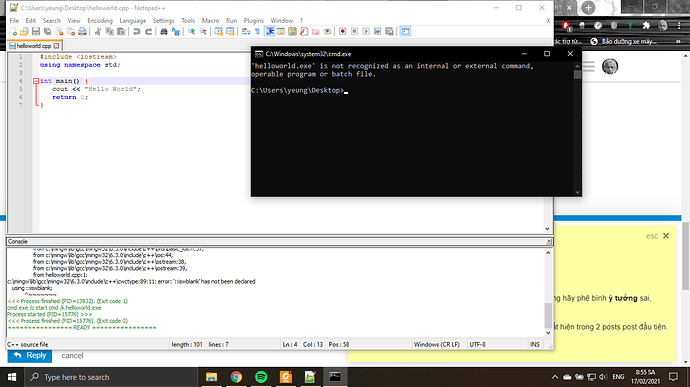Toggle the Indent Guide toolbar icon
690x387 pixels.
tap(269, 32)
